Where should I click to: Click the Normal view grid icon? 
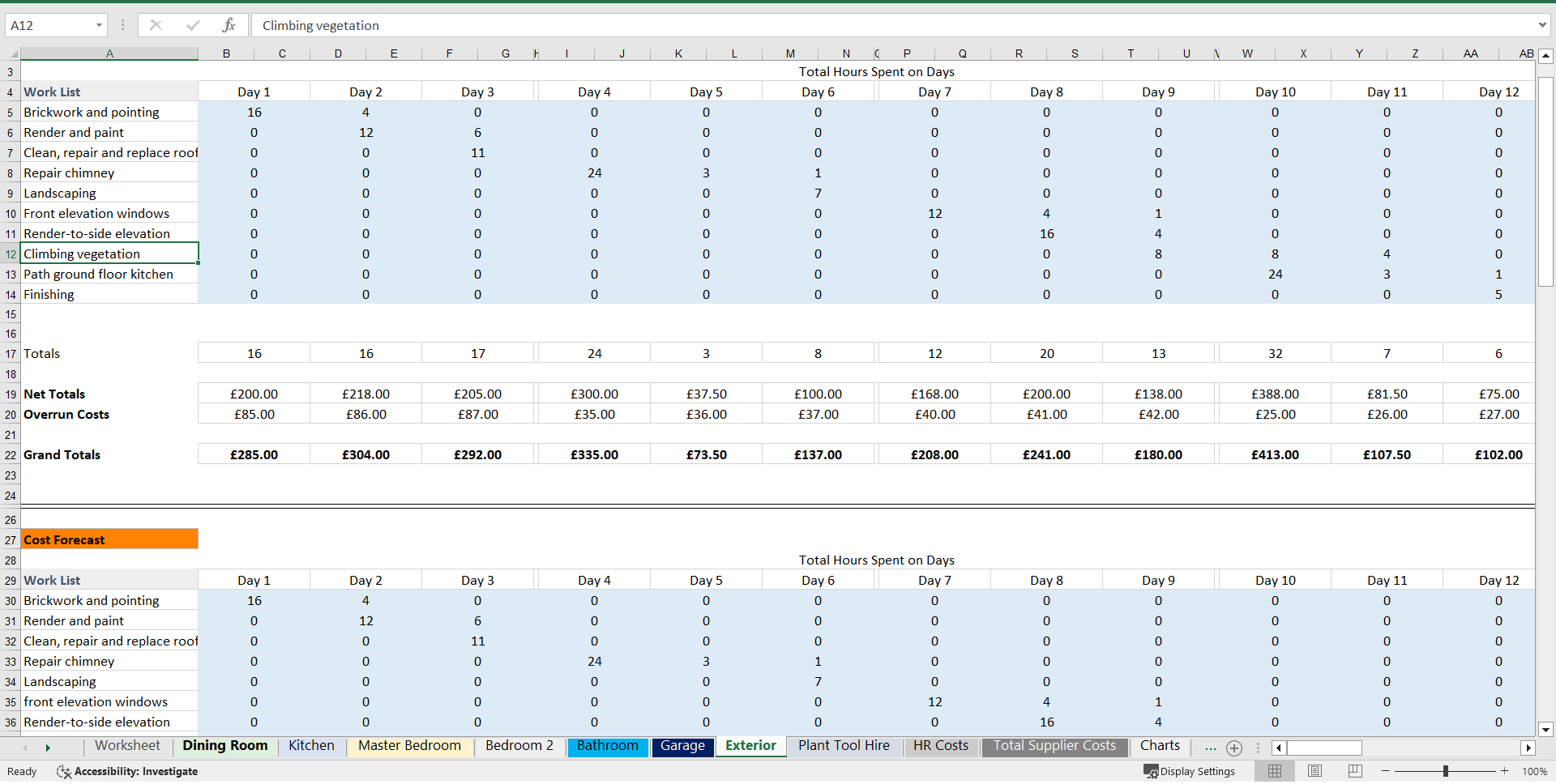[1274, 771]
